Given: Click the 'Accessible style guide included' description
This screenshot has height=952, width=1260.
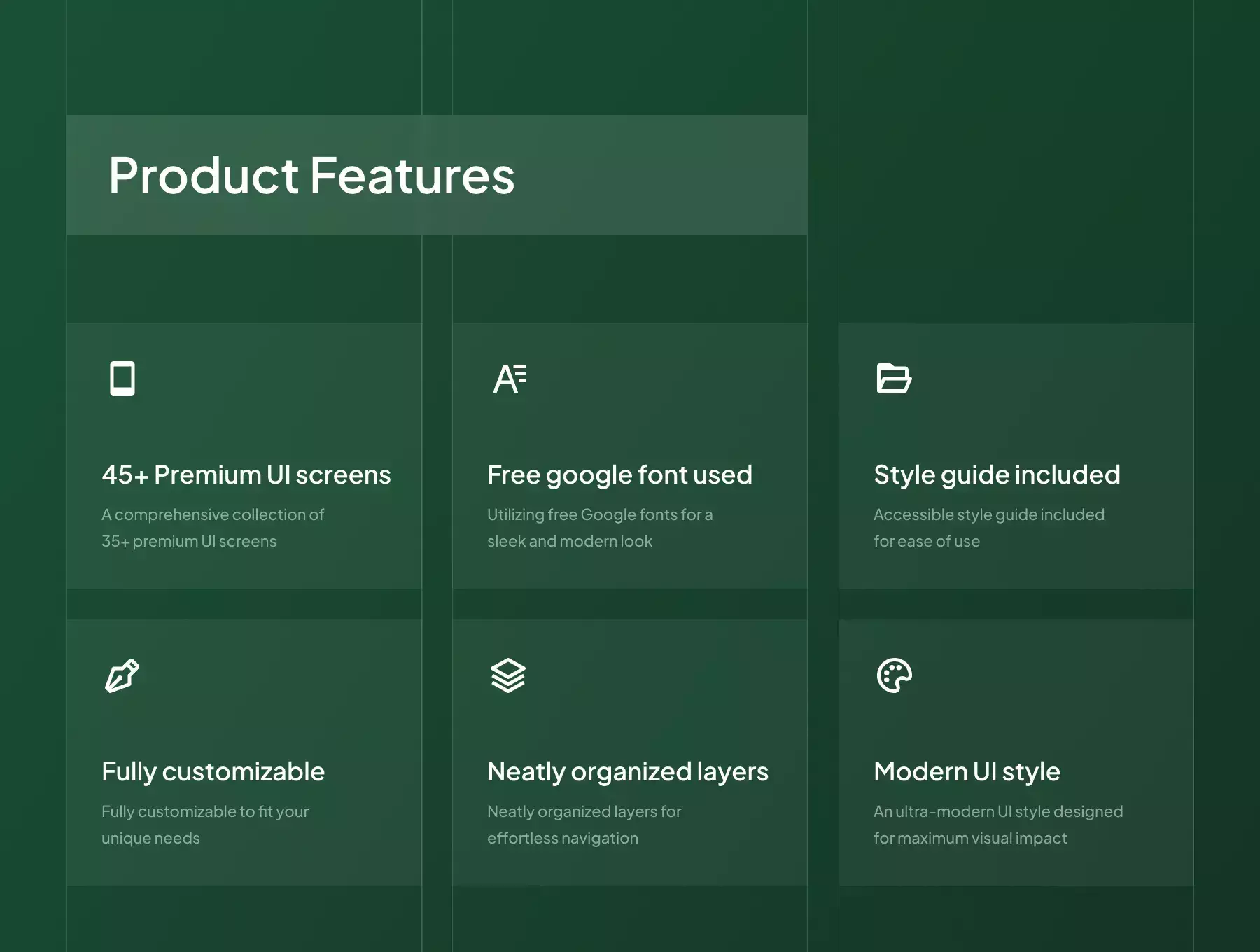Looking at the screenshot, I should point(988,514).
